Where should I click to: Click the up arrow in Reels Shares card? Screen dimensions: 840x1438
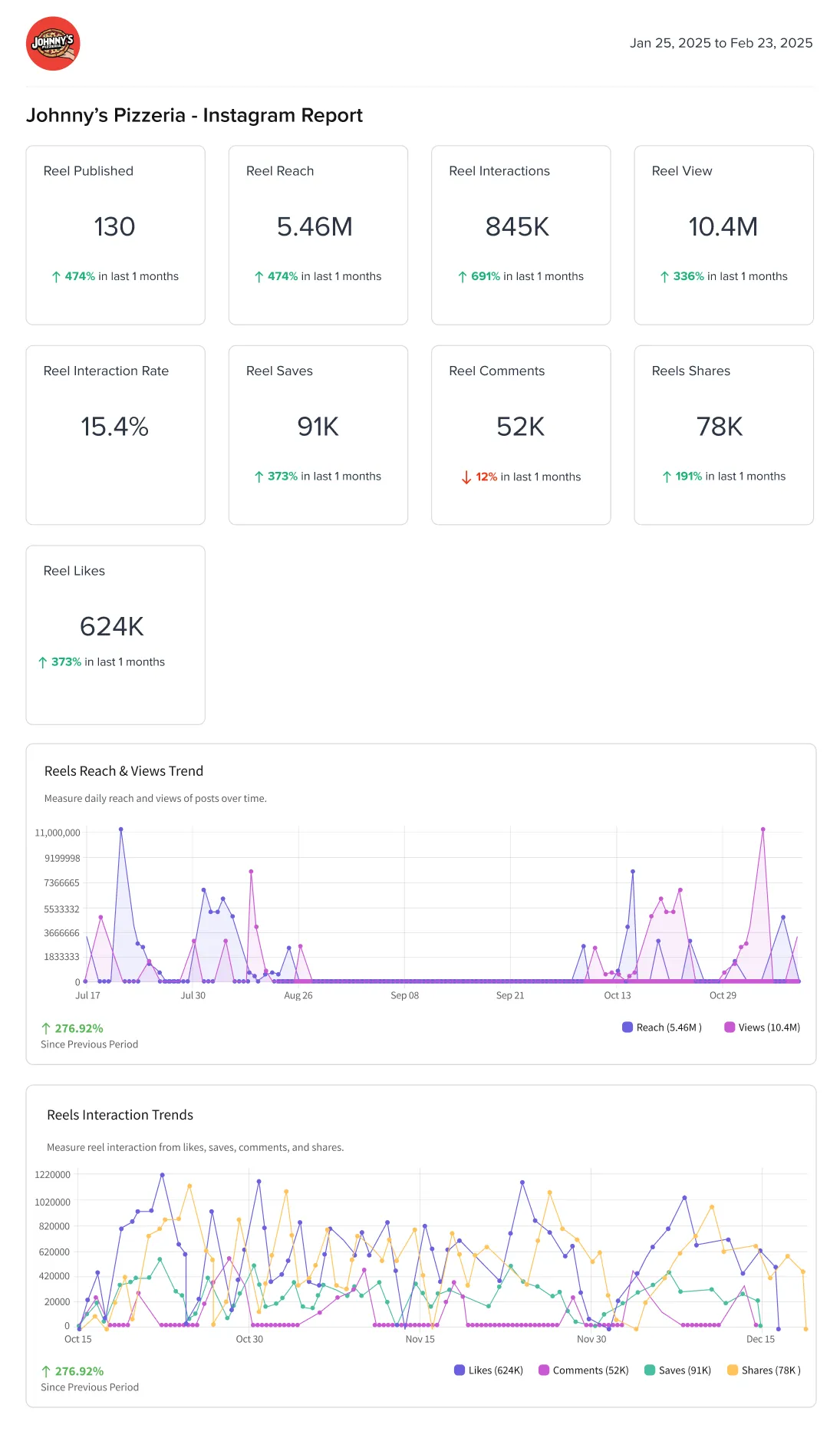tap(667, 477)
